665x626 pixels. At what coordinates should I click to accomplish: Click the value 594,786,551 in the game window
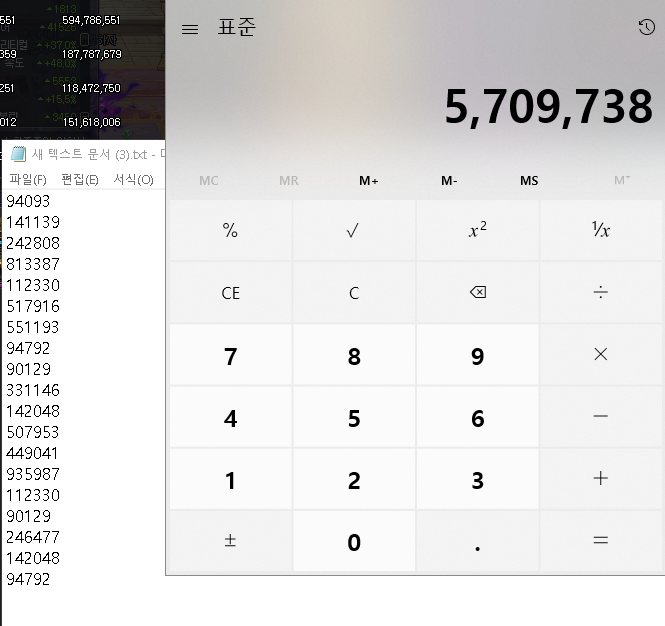(x=91, y=20)
